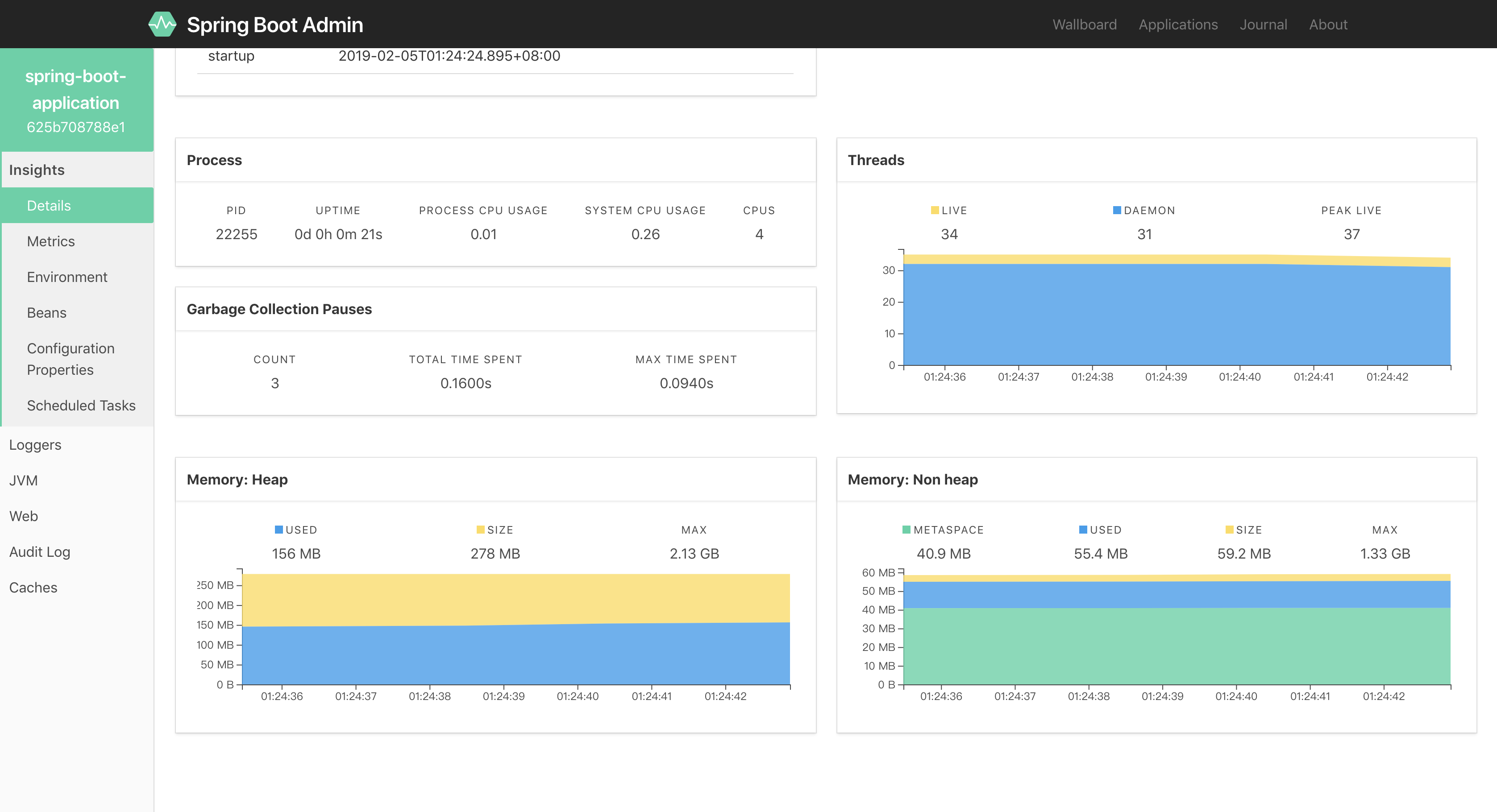Click the Spring Boot Admin heartbeat logo
Screen dimensions: 1497x812
(162, 25)
